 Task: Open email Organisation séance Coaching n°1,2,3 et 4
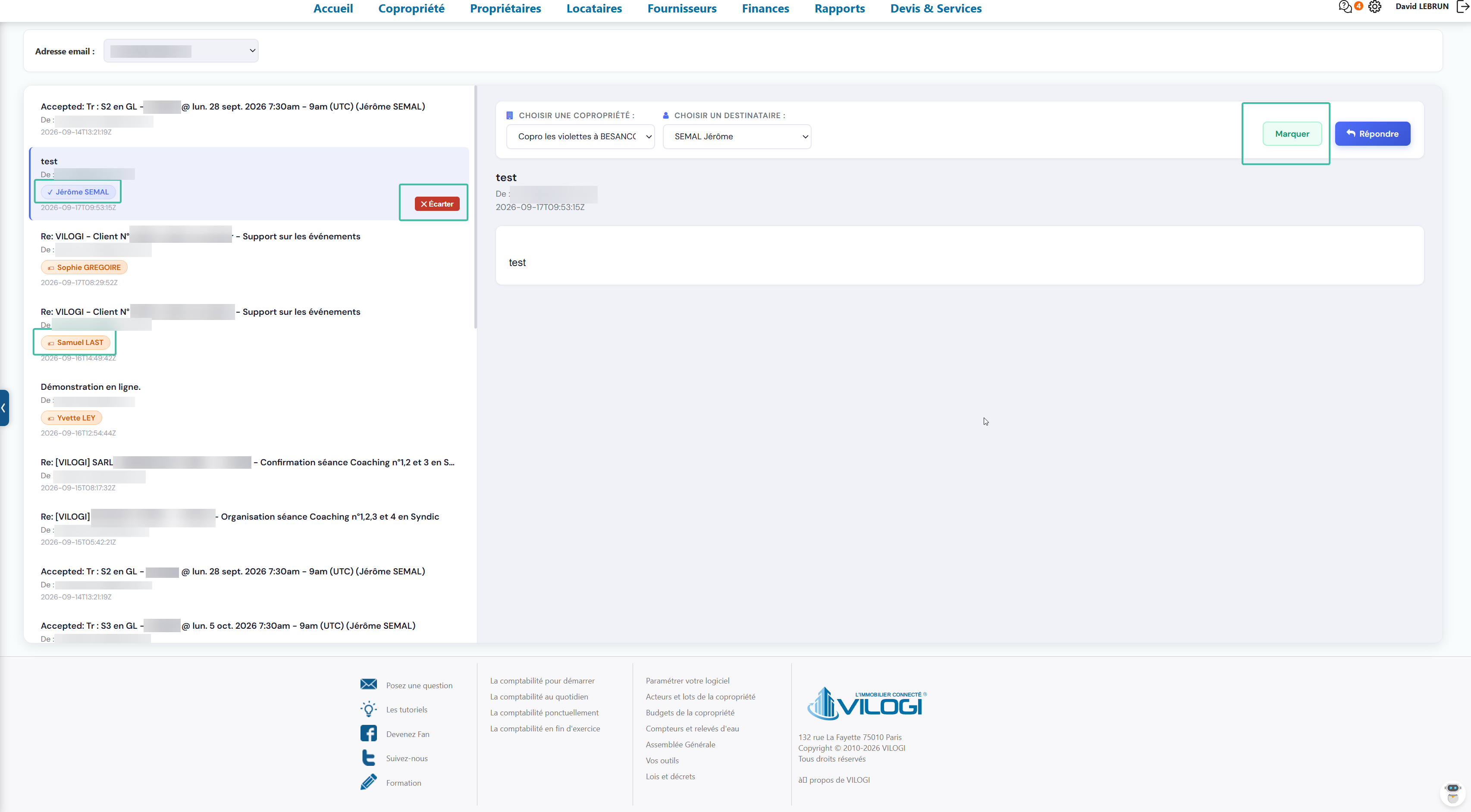(250, 529)
